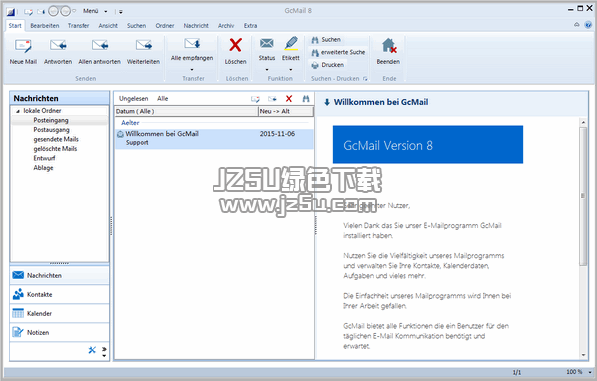Click the blue down arrow beside Willkommen heading
This screenshot has height=381, width=597.
click(x=327, y=102)
